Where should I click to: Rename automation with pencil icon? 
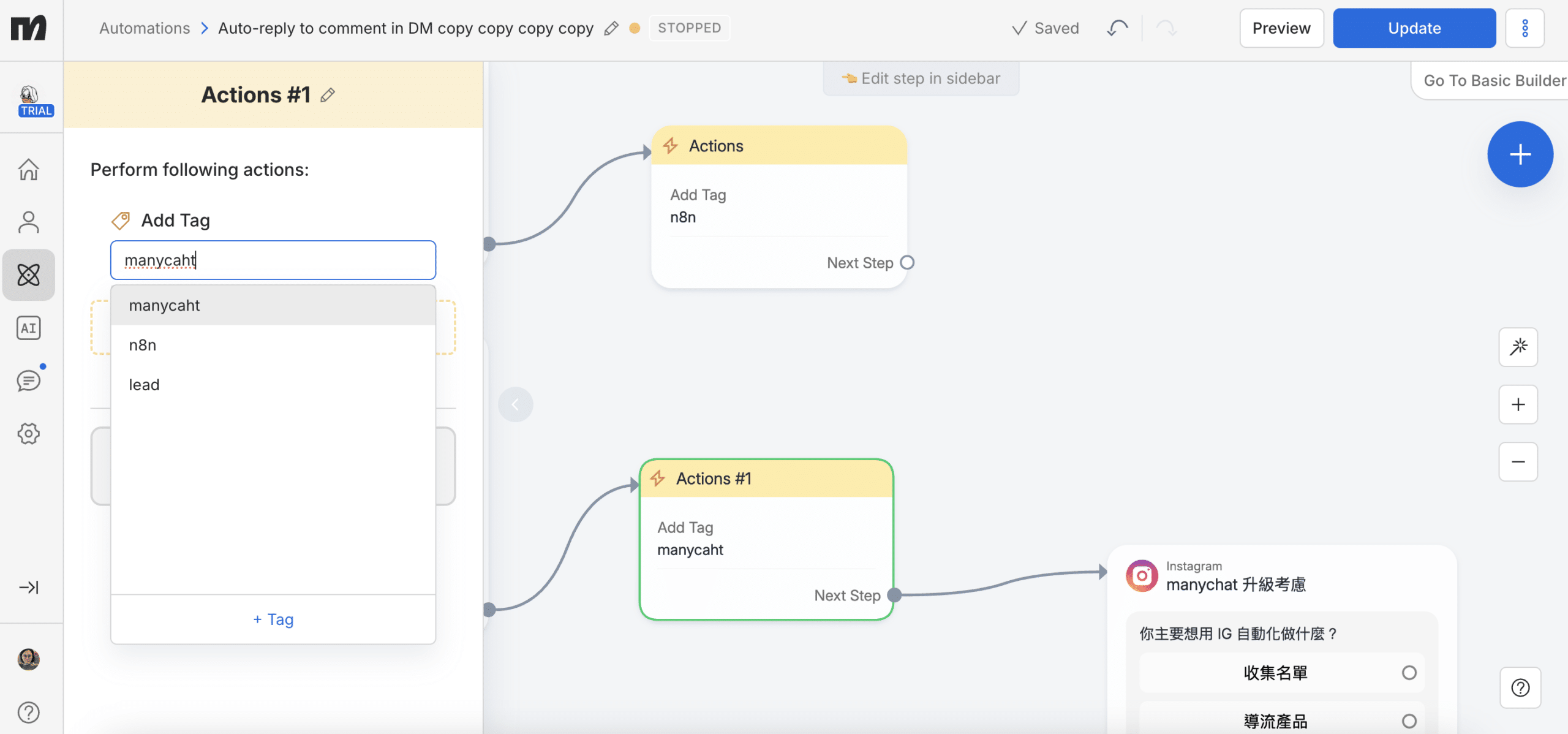tap(611, 28)
